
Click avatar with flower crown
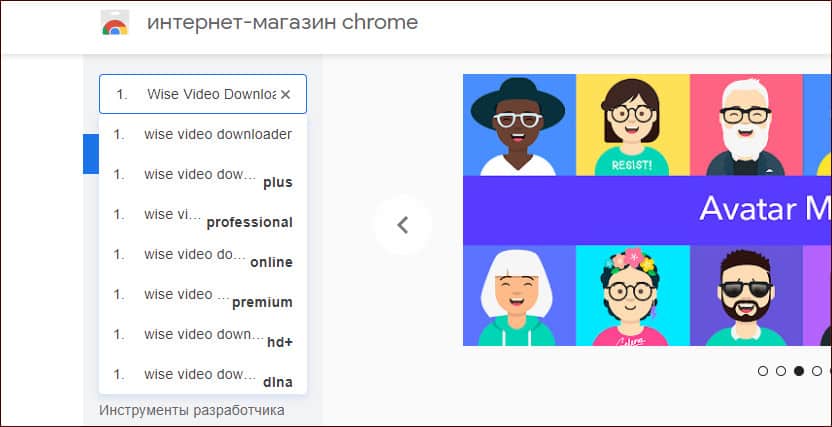632,295
